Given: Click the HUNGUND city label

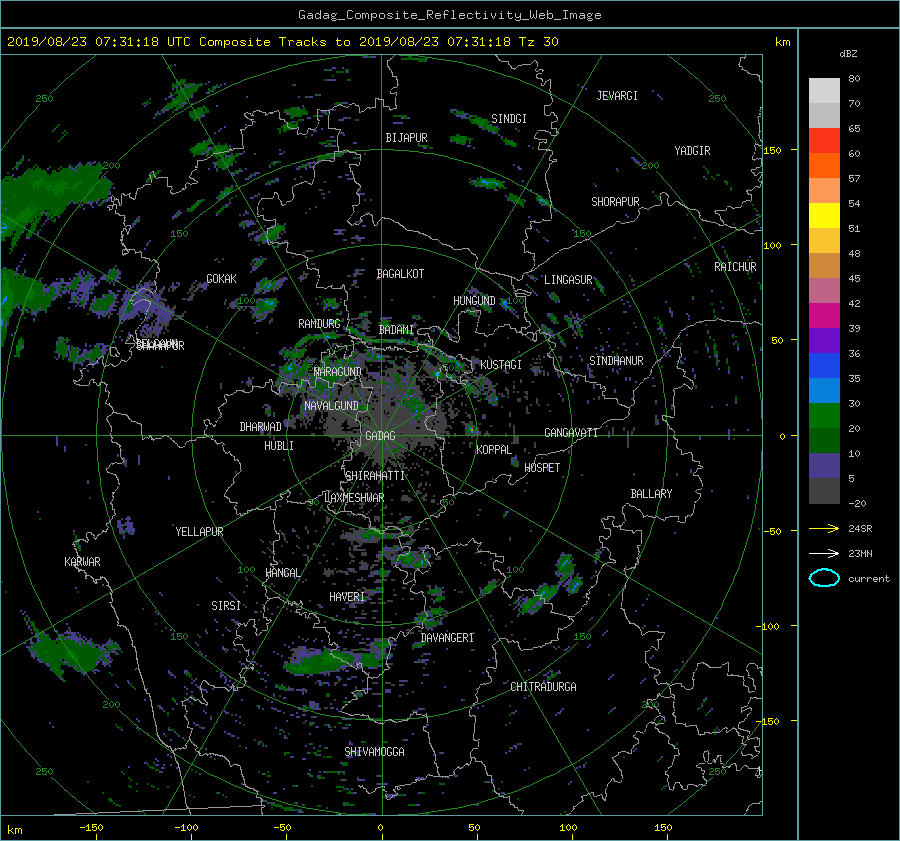Looking at the screenshot, I should tap(474, 301).
